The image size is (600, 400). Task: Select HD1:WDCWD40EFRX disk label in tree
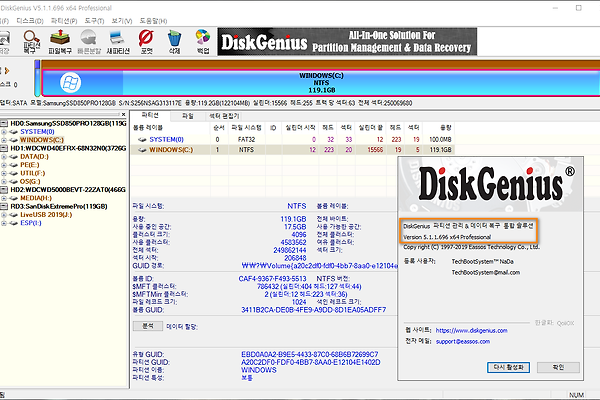click(x=68, y=148)
